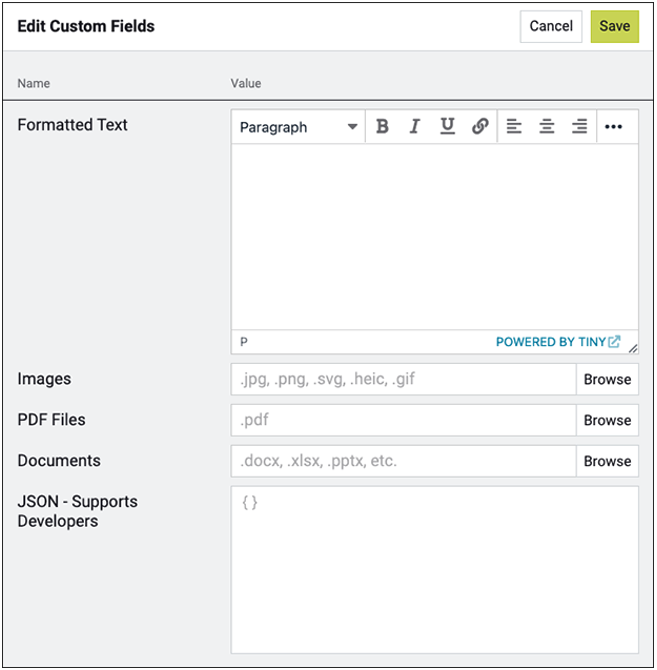Toggle bold formatting in editor toolbar

point(382,127)
